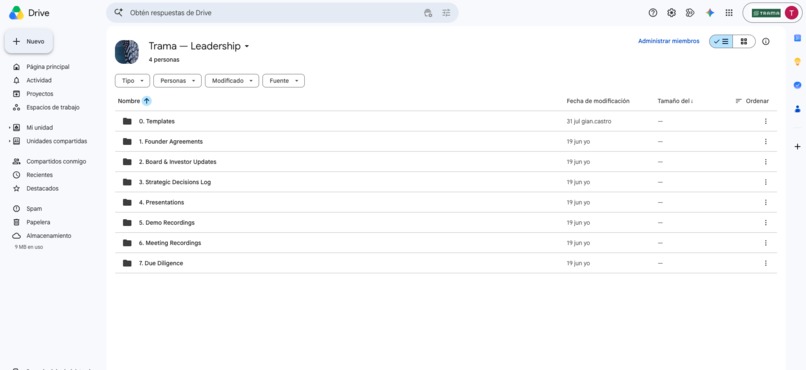Open the Google apps grid icon
This screenshot has height=370, width=806.
pyautogui.click(x=729, y=13)
